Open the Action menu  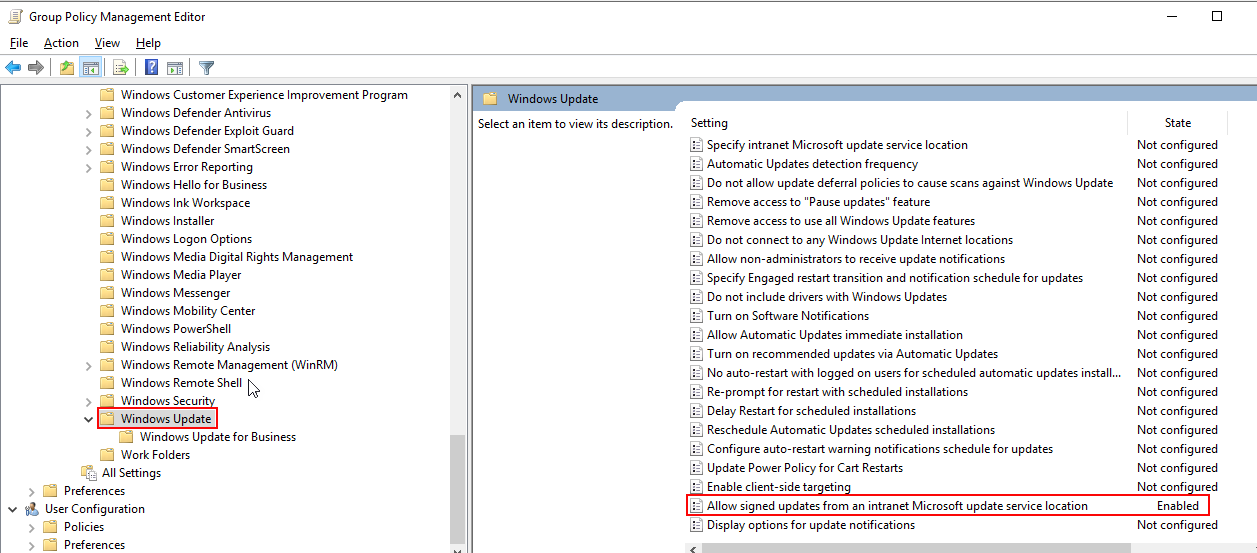pos(61,43)
